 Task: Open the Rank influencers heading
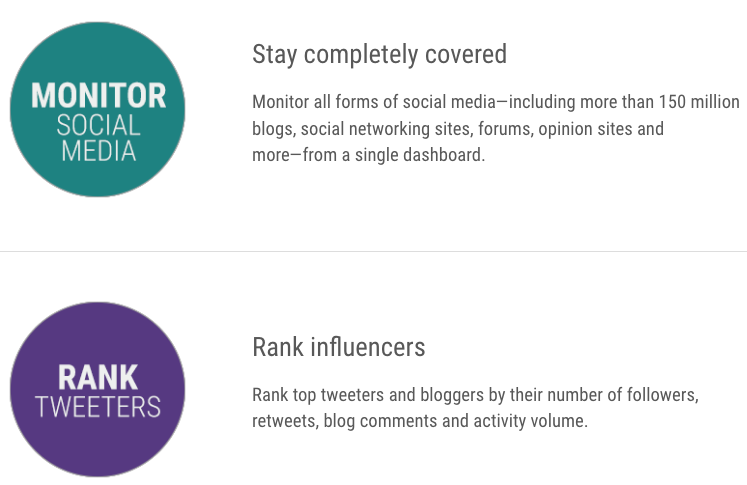339,347
